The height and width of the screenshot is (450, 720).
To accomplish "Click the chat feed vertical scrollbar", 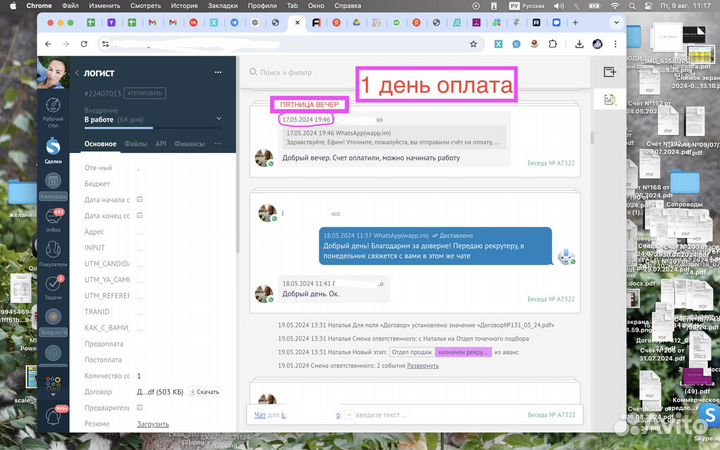I will click(592, 137).
